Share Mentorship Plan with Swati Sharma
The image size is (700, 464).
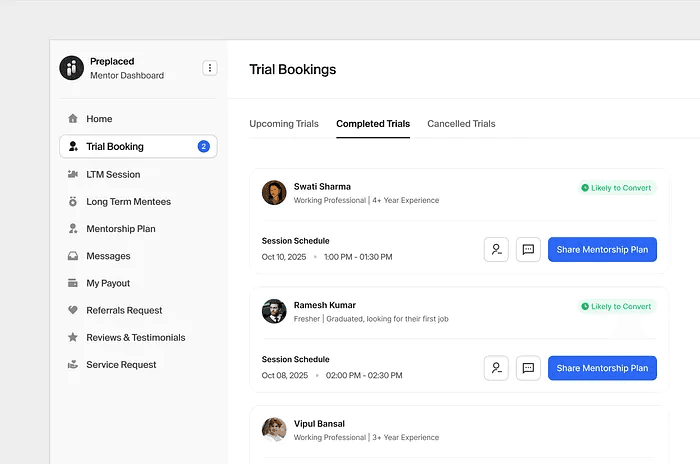pos(602,249)
